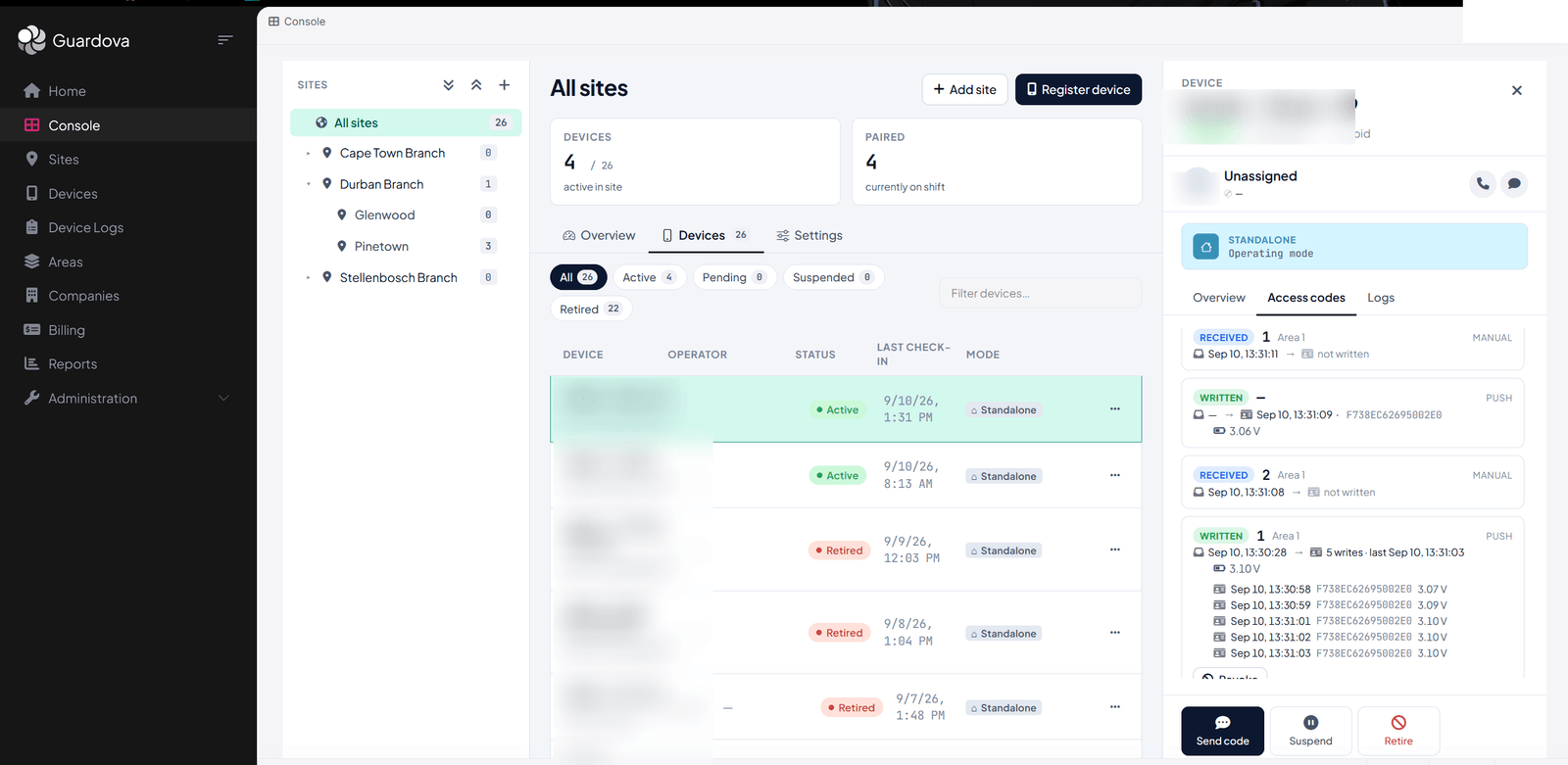Switch to the site Overview tab
Image resolution: width=1568 pixels, height=765 pixels.
pyautogui.click(x=599, y=235)
